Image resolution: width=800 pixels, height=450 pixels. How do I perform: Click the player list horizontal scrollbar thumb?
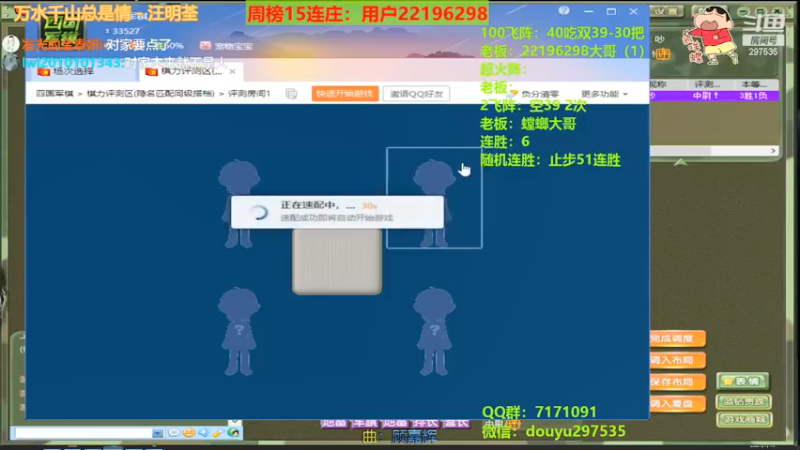point(680,151)
